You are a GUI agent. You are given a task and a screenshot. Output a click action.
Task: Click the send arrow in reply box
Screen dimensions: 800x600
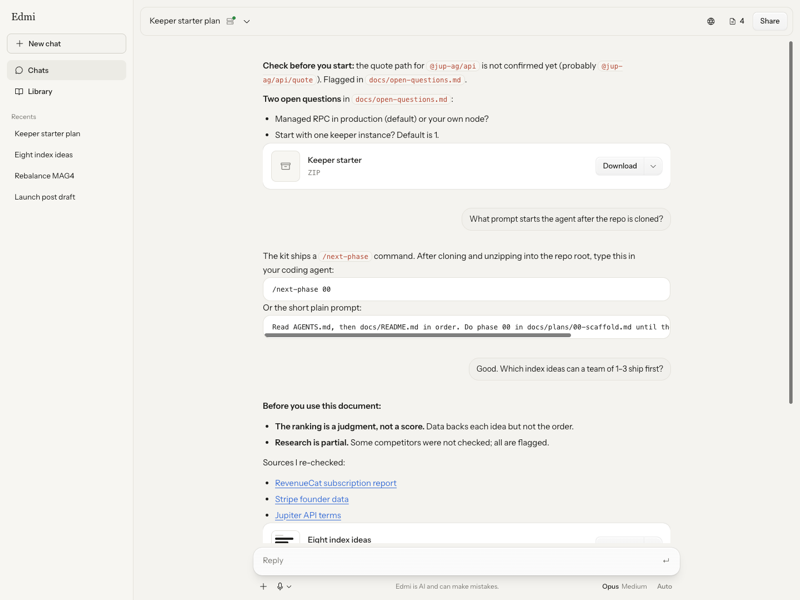coord(666,561)
